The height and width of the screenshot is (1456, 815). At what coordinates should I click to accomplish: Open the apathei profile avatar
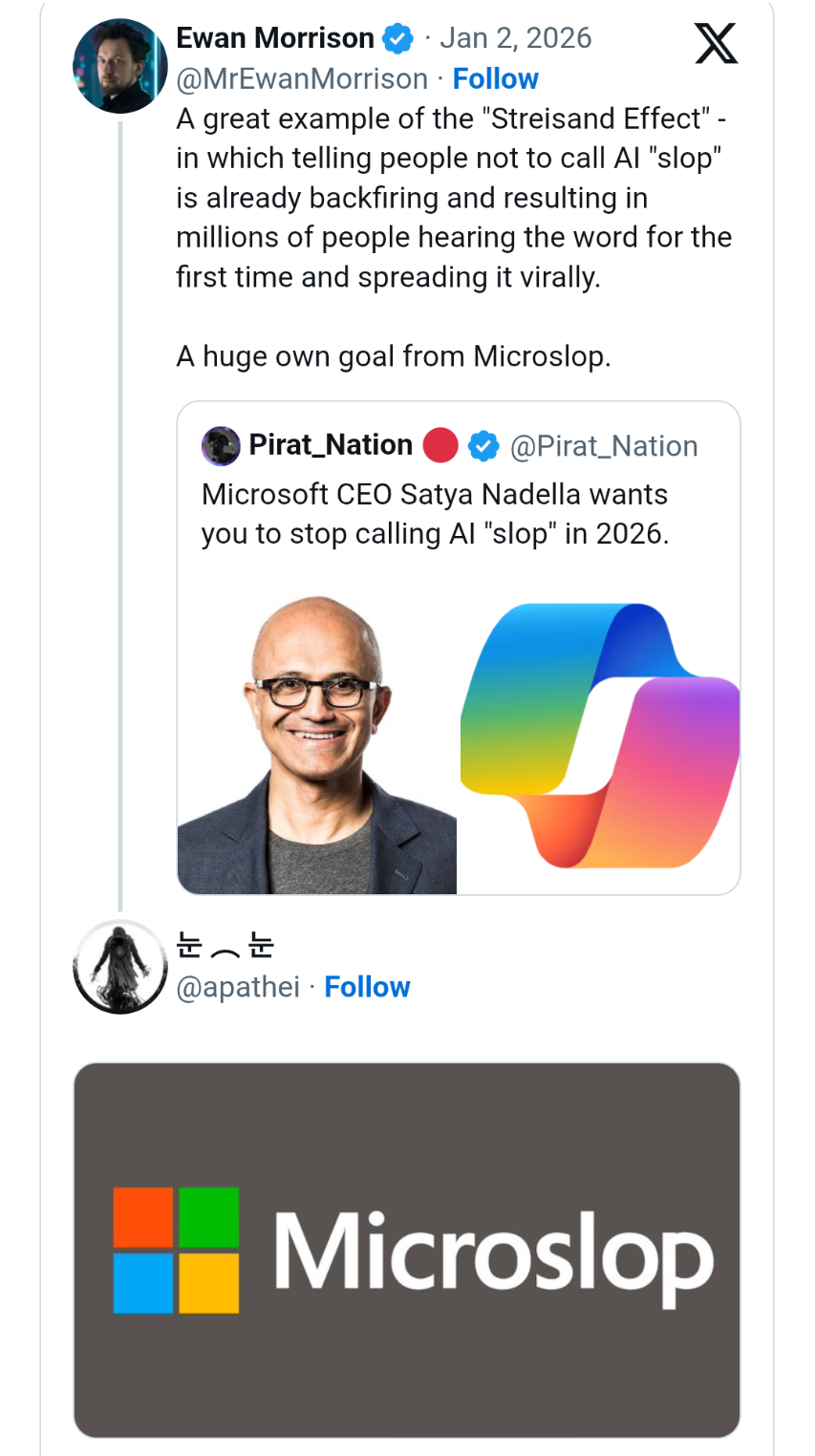(x=119, y=967)
